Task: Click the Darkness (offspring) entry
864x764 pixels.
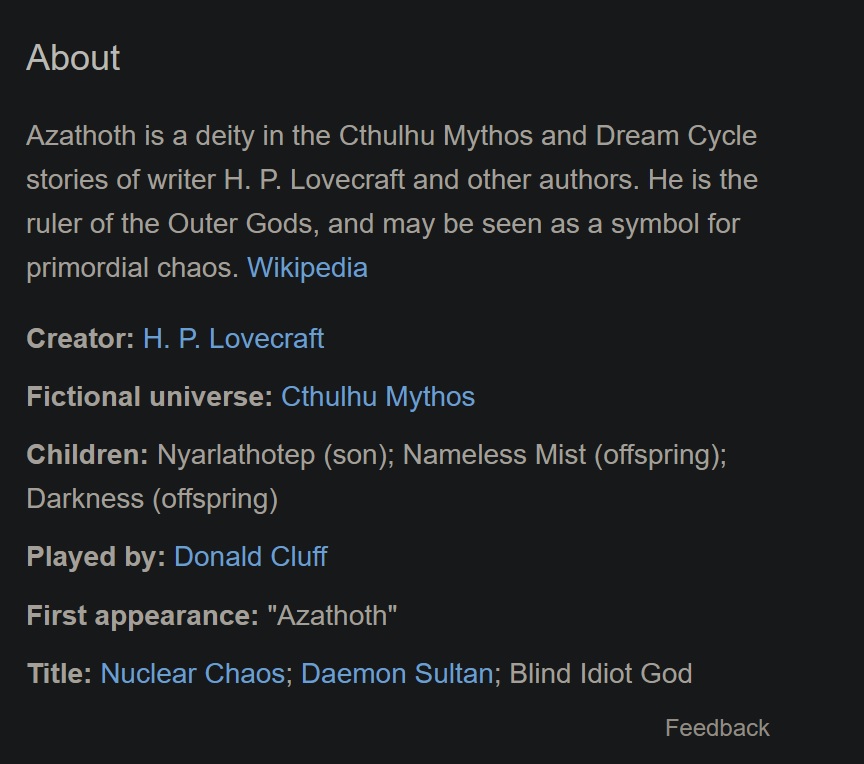Action: (152, 499)
